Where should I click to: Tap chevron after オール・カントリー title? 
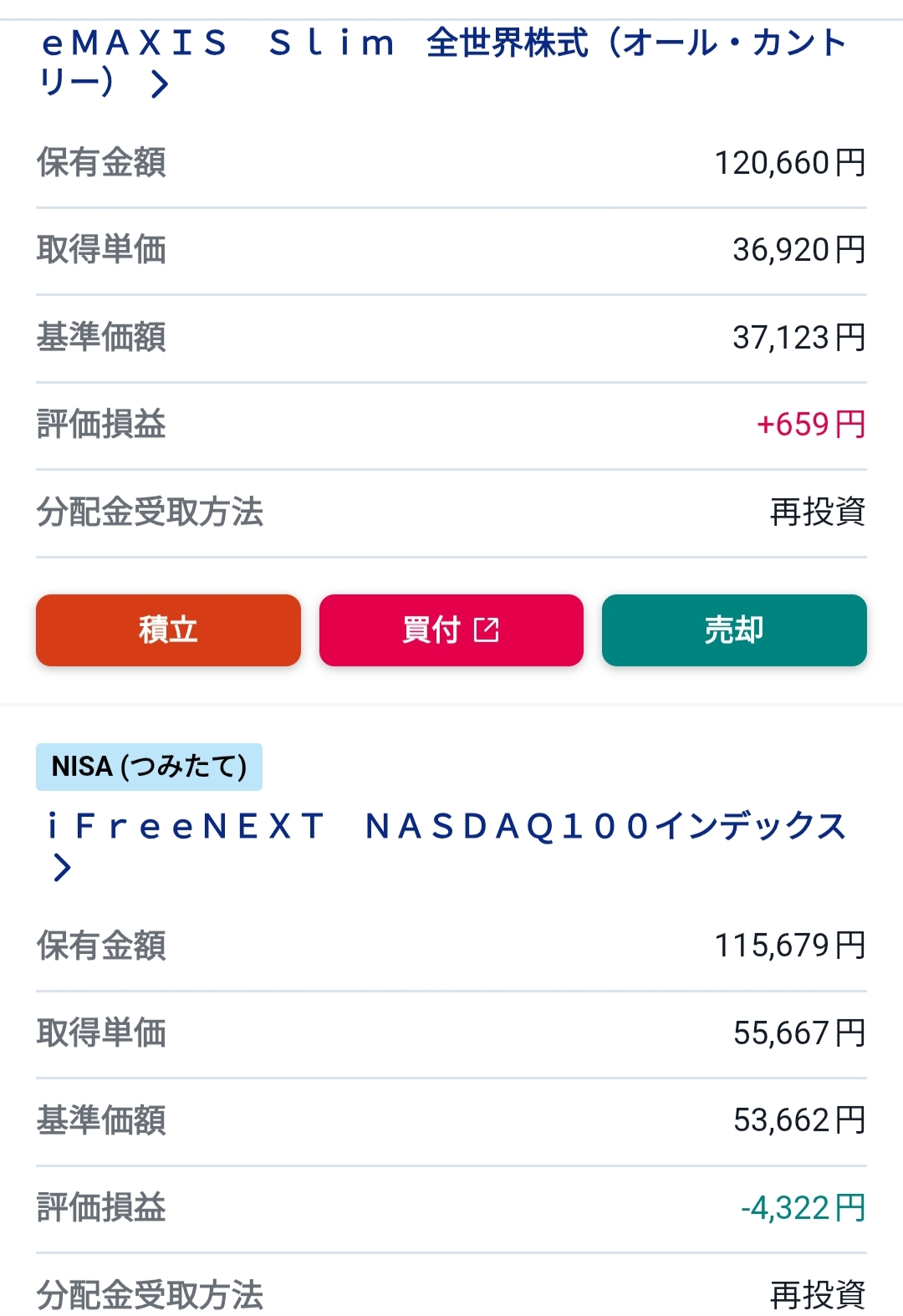(x=160, y=83)
